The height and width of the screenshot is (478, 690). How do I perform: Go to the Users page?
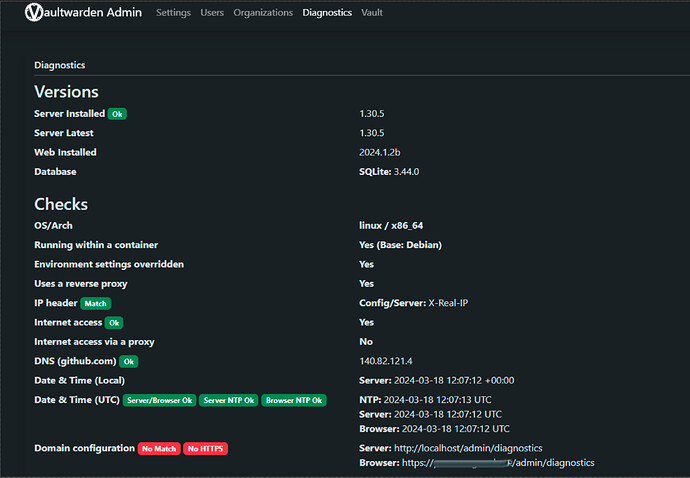[x=212, y=13]
